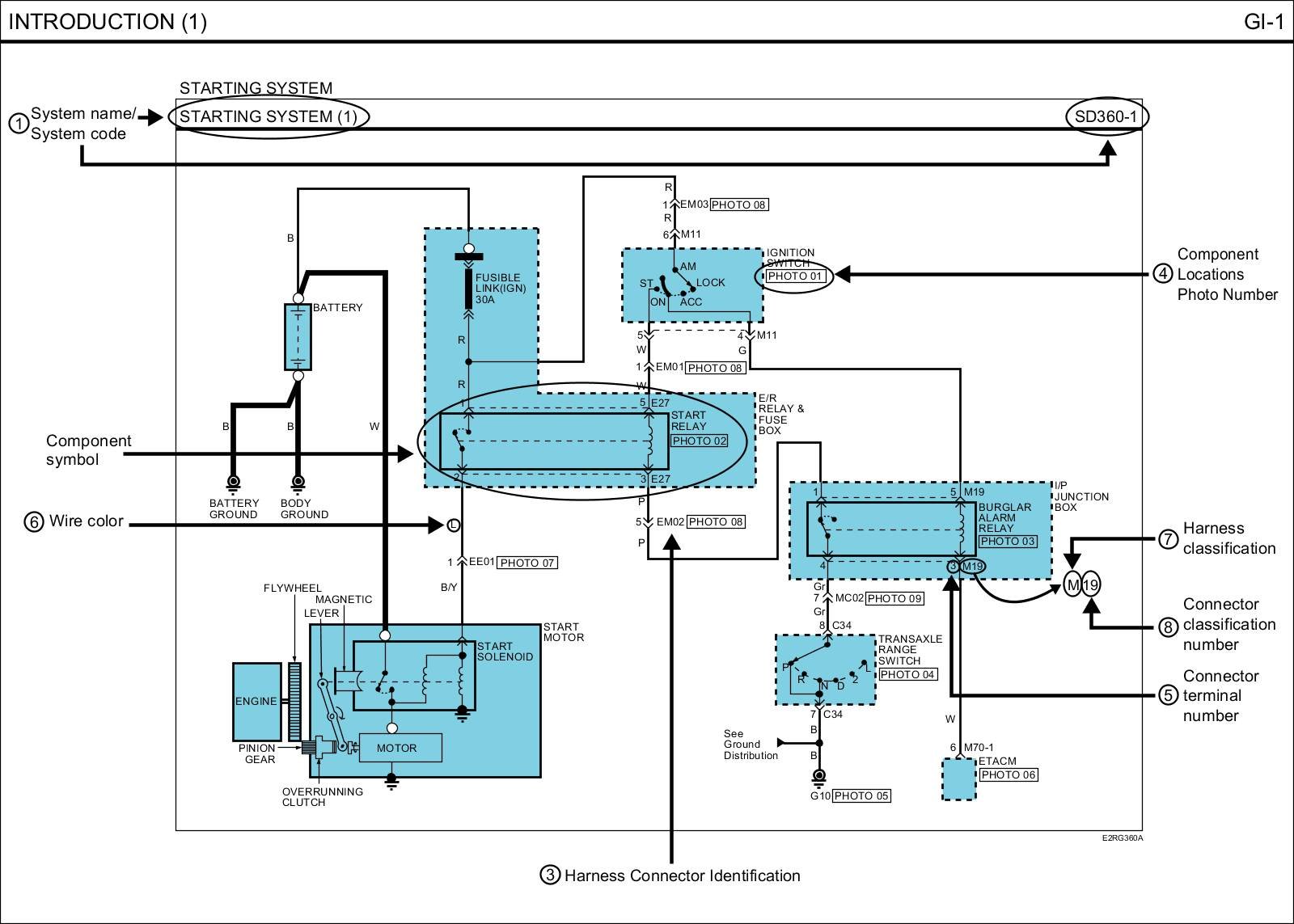Click the battery ground symbol
Image resolution: width=1294 pixels, height=924 pixels.
pos(233,483)
